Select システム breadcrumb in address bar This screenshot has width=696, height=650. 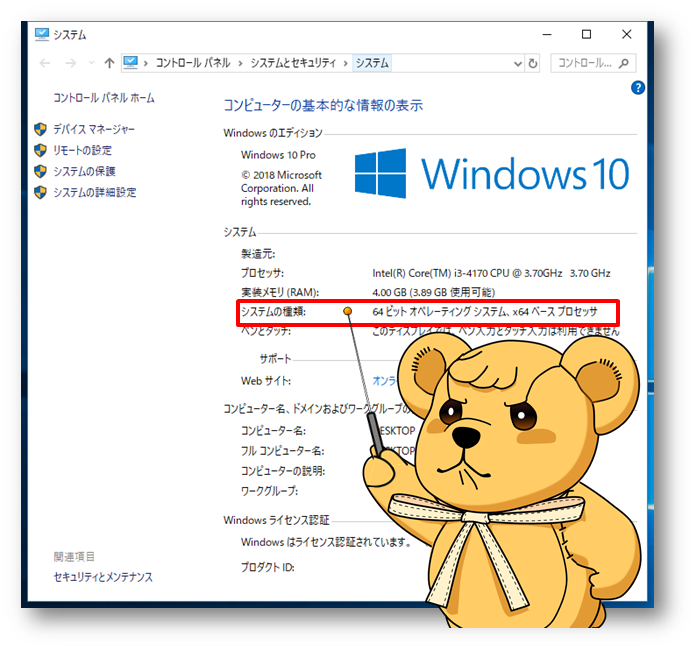[372, 63]
